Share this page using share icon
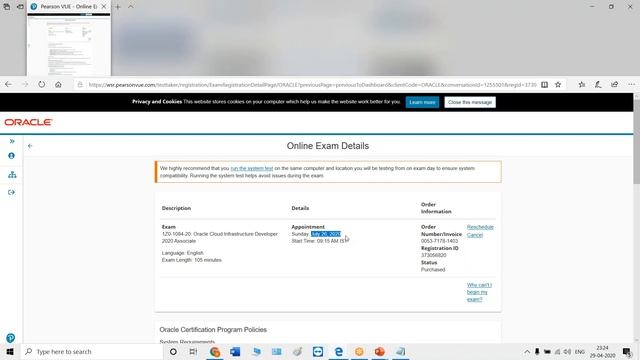Viewport: 640px width, 360px height. click(x=614, y=84)
